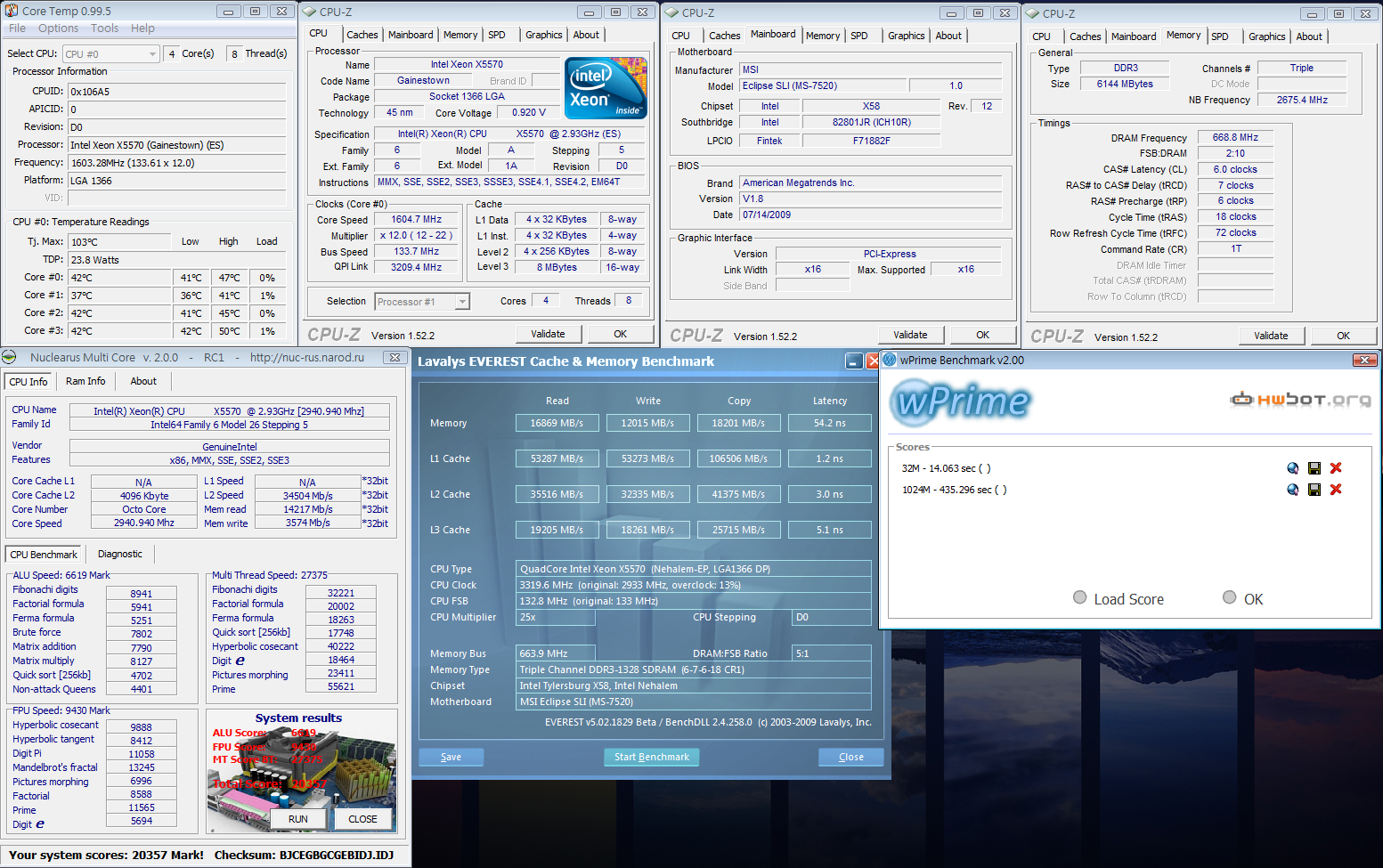Open Core Temp Help menu
Image resolution: width=1383 pixels, height=868 pixels.
tap(142, 28)
